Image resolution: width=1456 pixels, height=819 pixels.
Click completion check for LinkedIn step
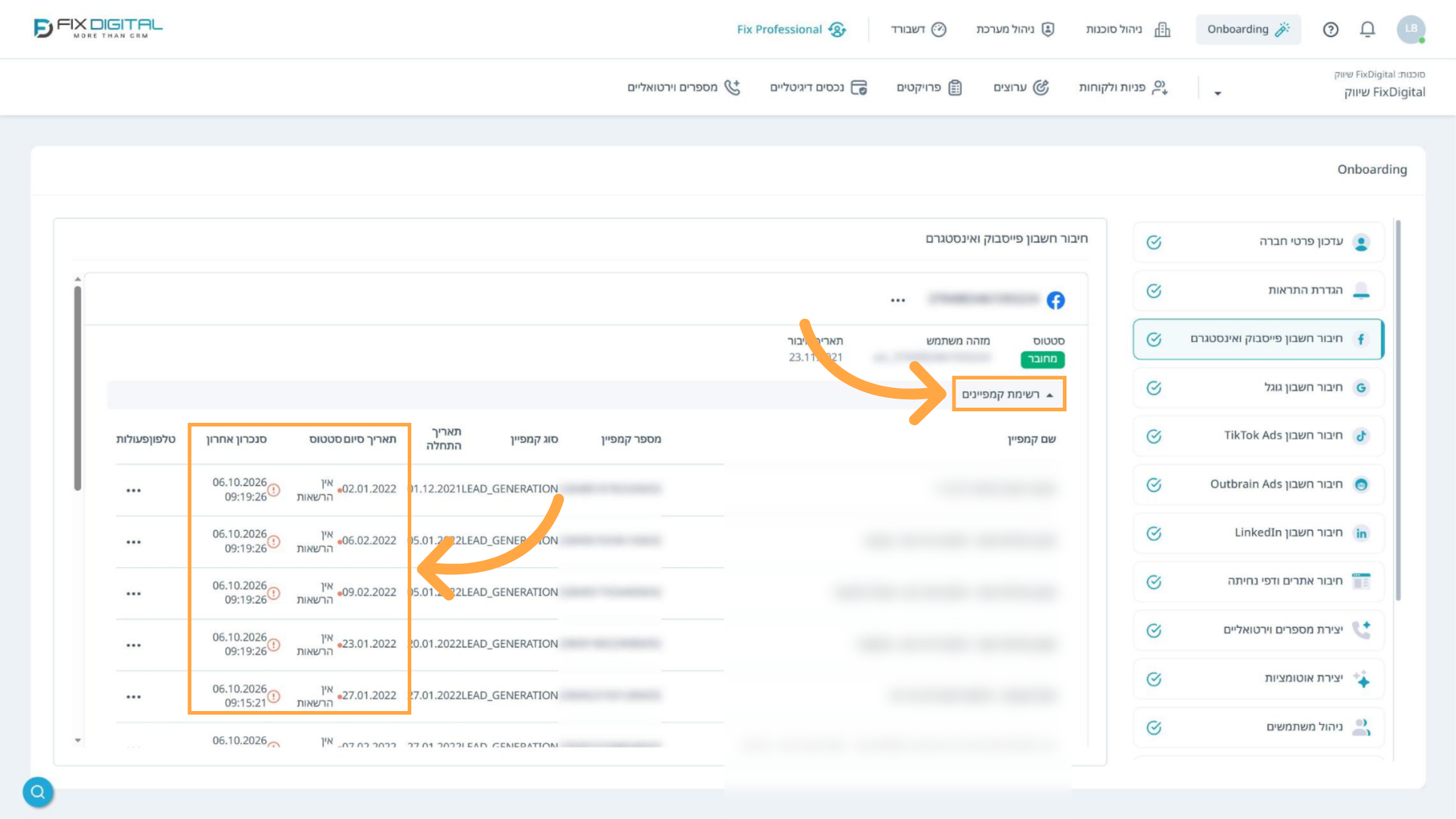pos(1154,533)
